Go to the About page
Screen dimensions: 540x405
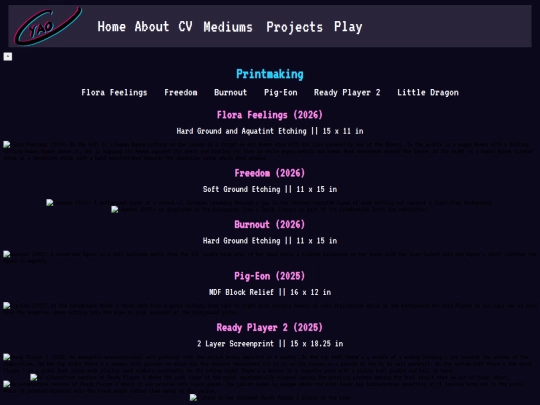[152, 27]
